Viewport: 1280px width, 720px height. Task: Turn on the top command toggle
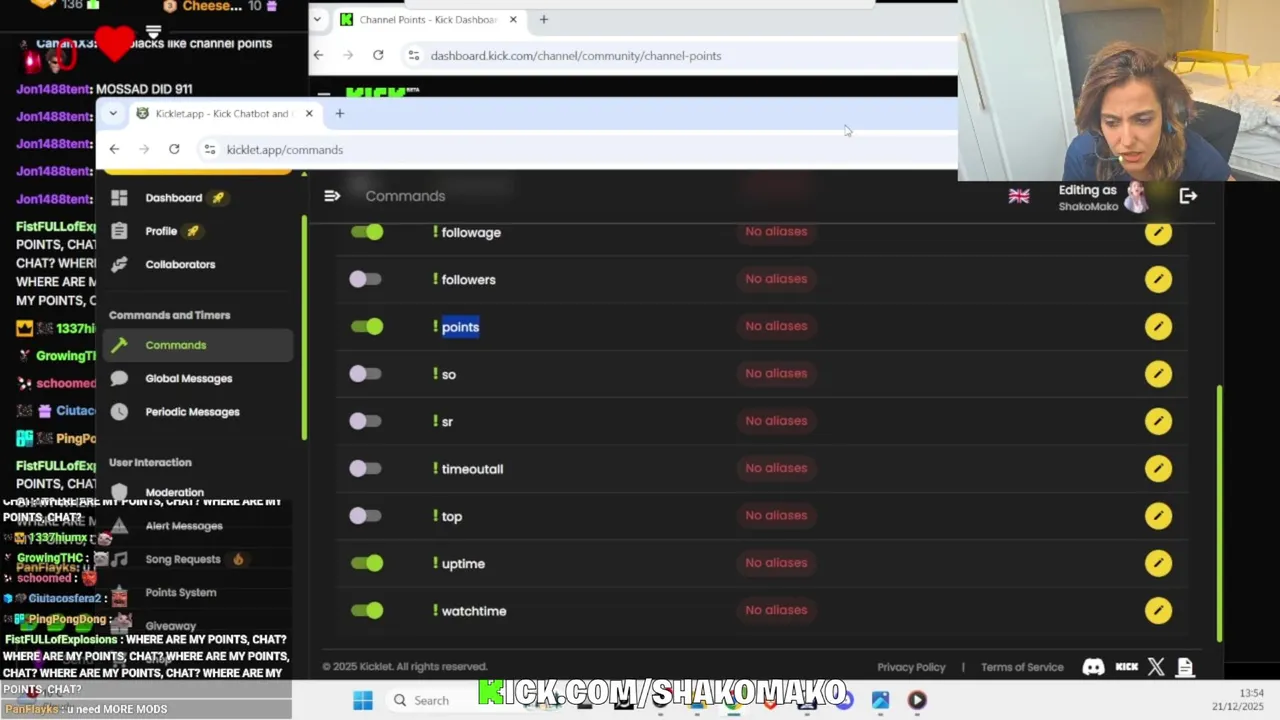365,516
